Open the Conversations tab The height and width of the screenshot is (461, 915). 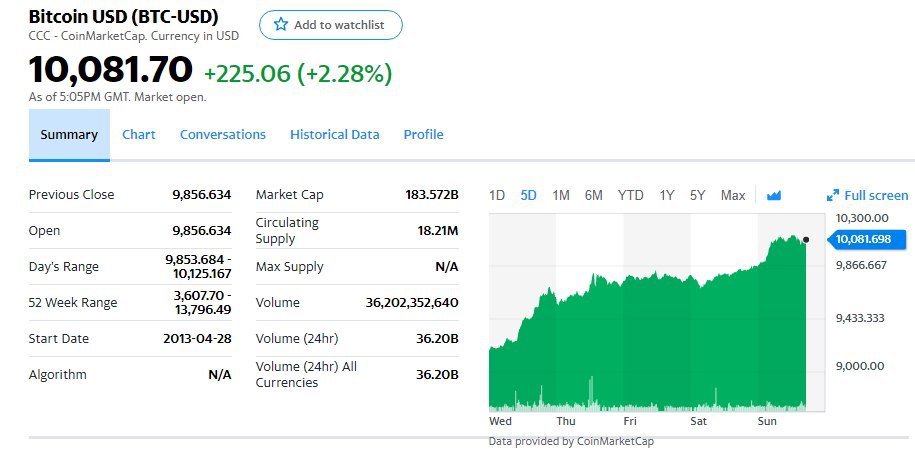(223, 135)
